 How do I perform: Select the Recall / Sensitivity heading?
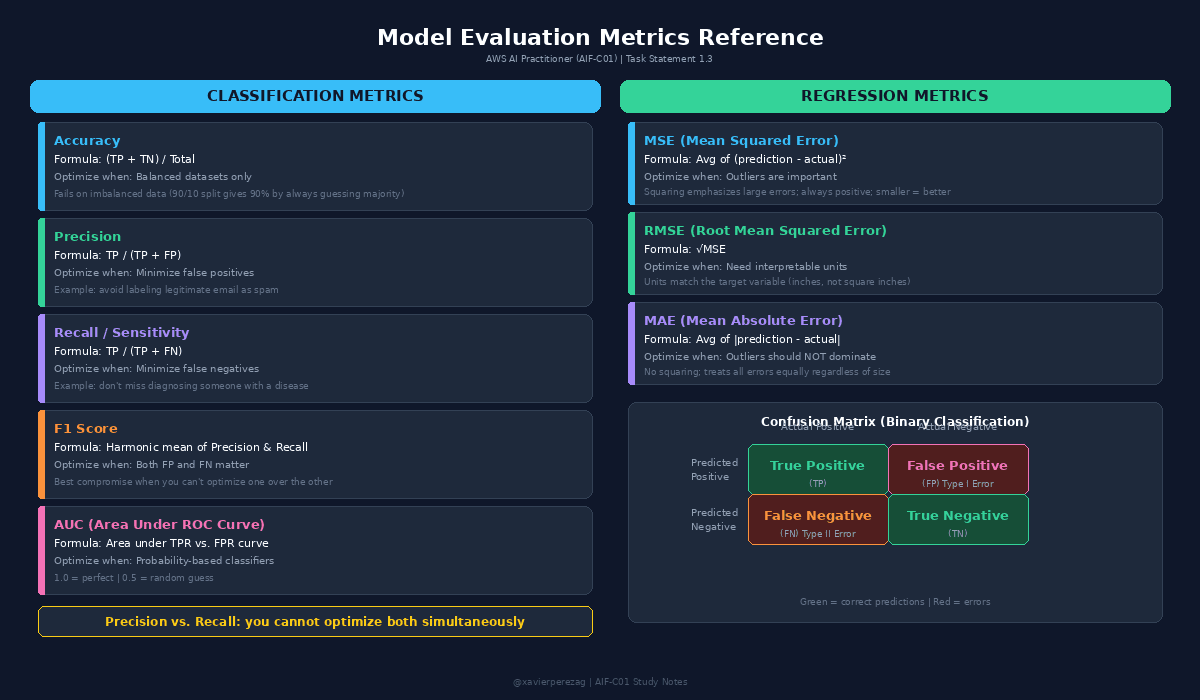(121, 333)
